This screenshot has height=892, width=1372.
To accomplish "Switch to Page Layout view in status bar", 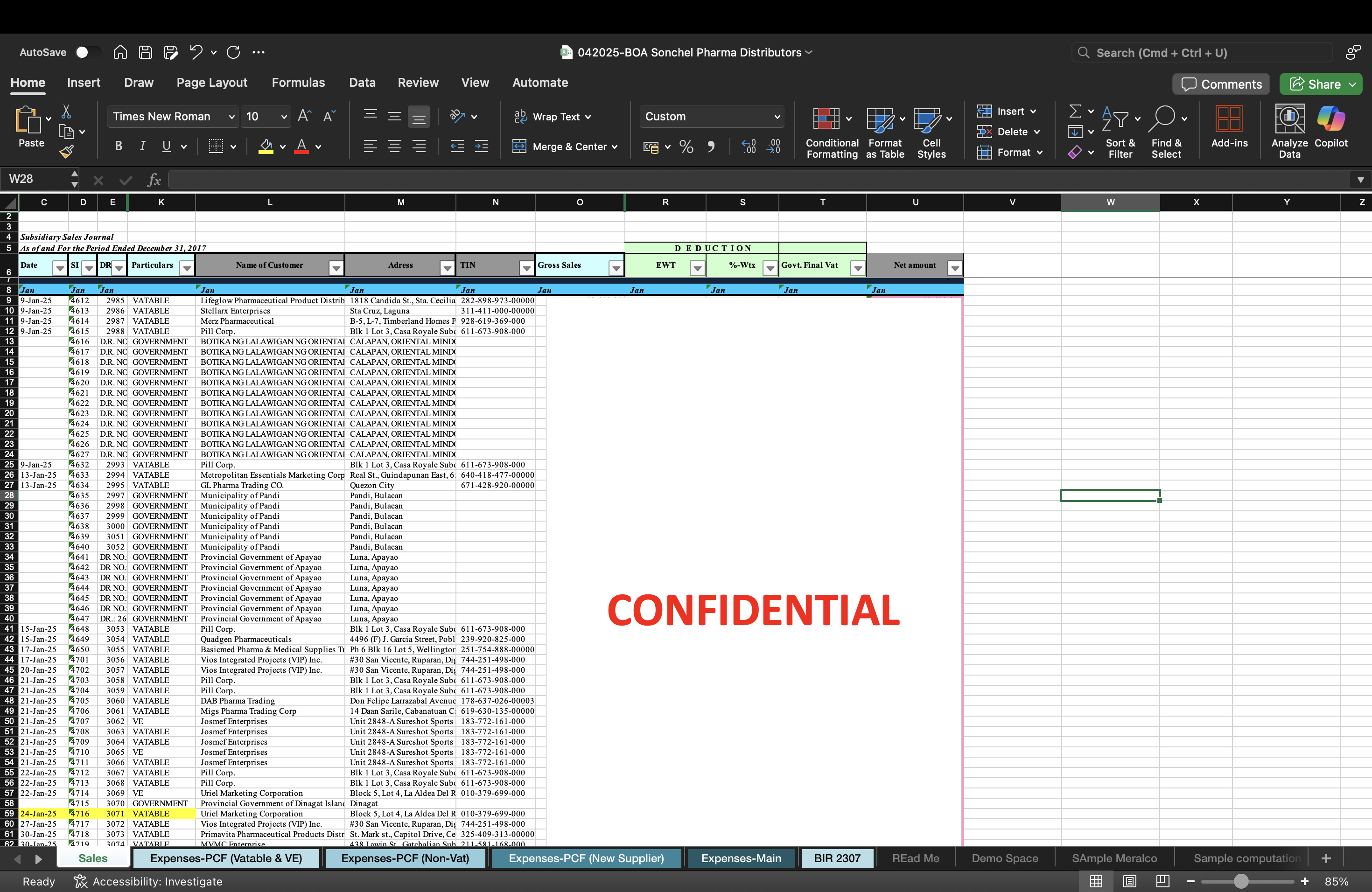I will tap(1129, 881).
